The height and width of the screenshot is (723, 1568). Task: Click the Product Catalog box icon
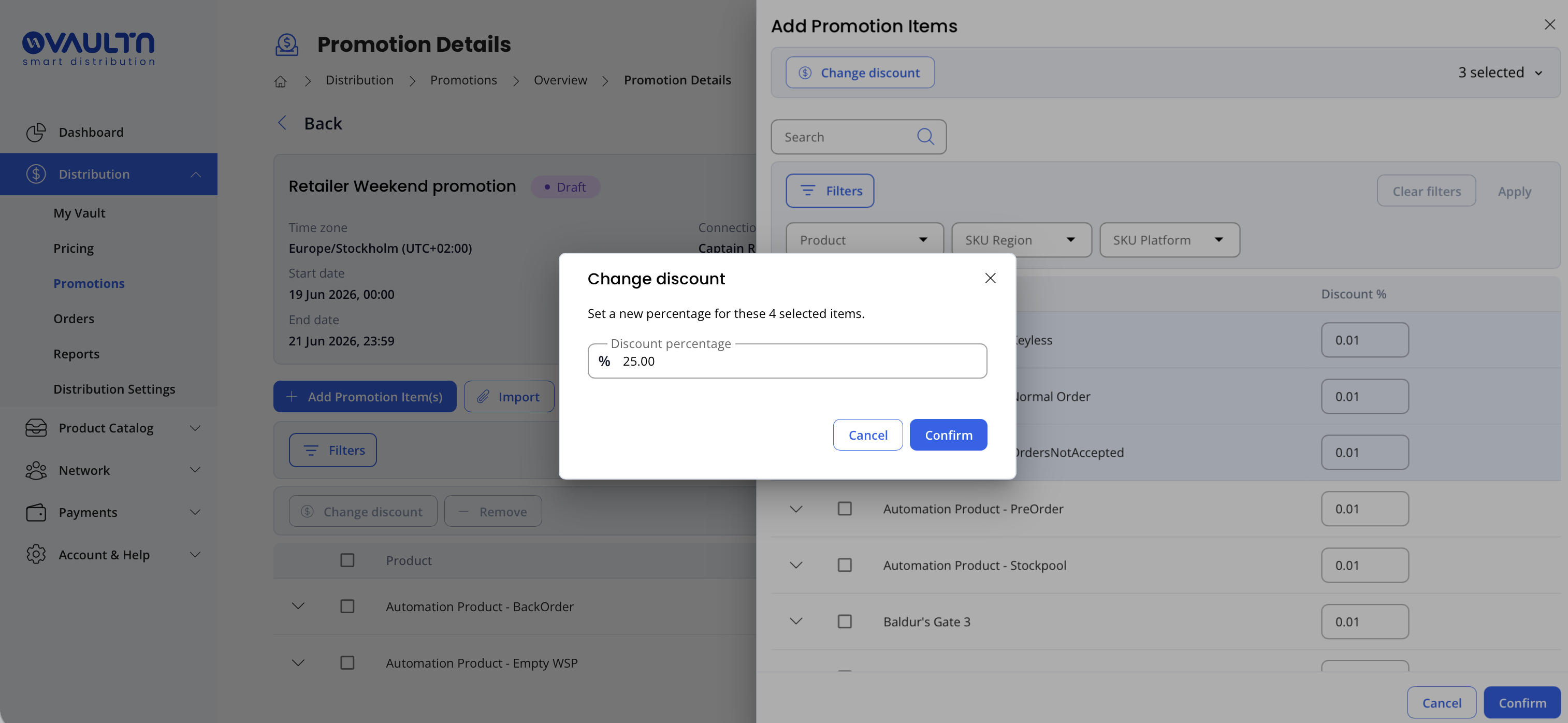point(36,428)
